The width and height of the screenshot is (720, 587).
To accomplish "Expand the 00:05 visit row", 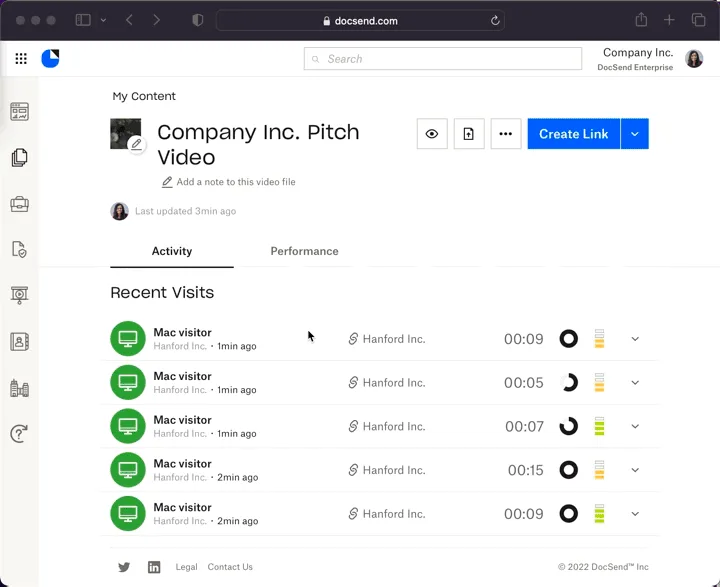I will pos(635,383).
